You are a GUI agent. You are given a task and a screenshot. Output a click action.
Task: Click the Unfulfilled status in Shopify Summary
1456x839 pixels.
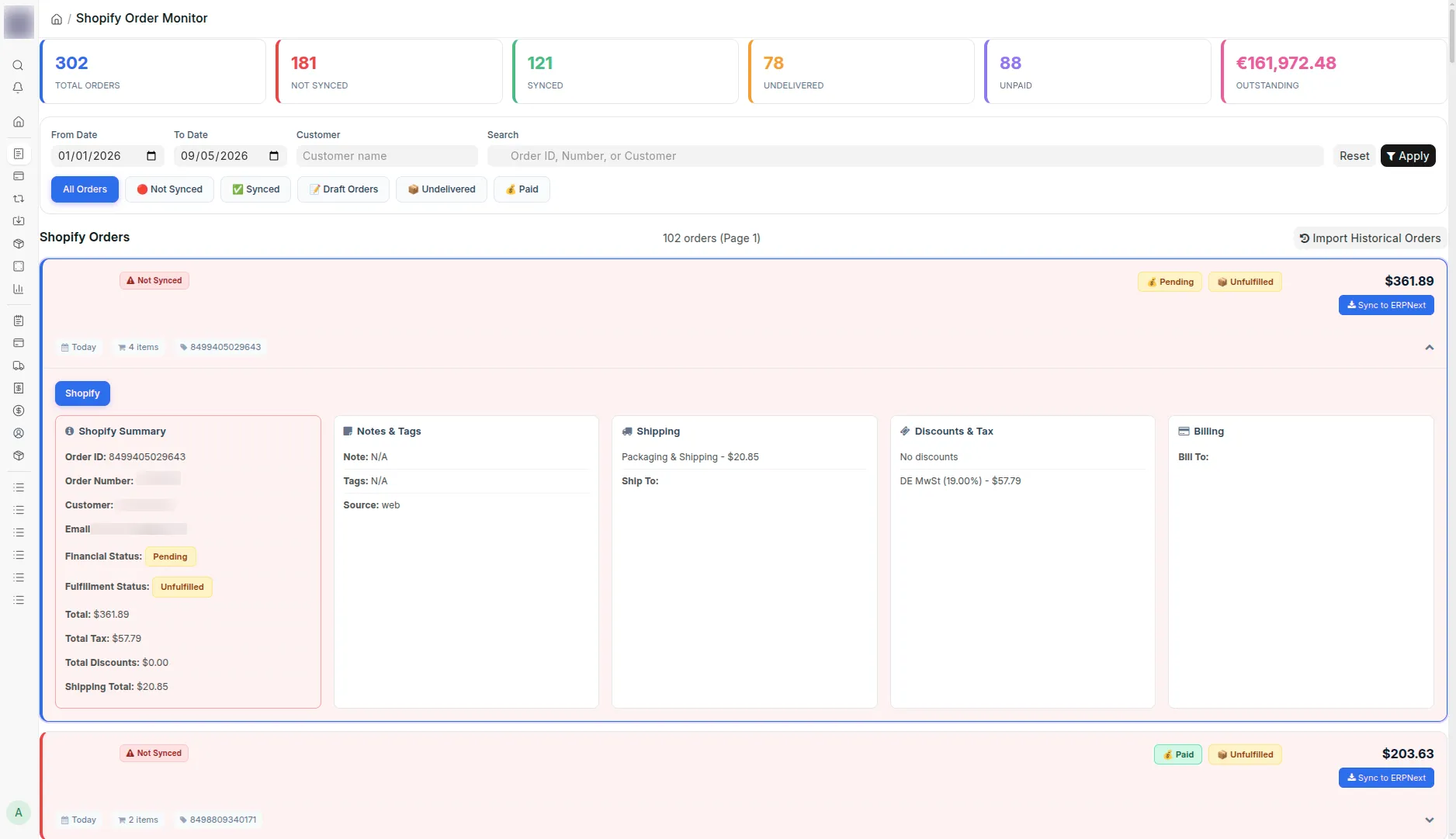tap(182, 587)
